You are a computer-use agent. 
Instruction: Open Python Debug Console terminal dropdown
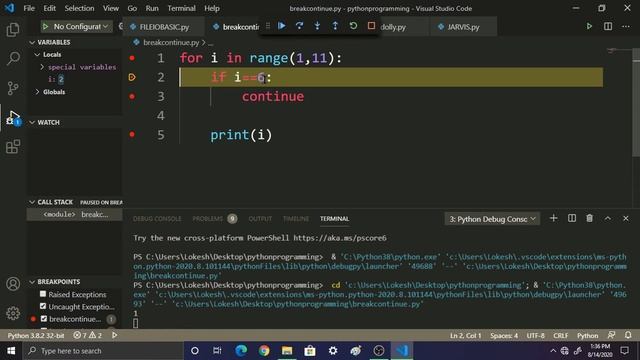tap(492, 219)
